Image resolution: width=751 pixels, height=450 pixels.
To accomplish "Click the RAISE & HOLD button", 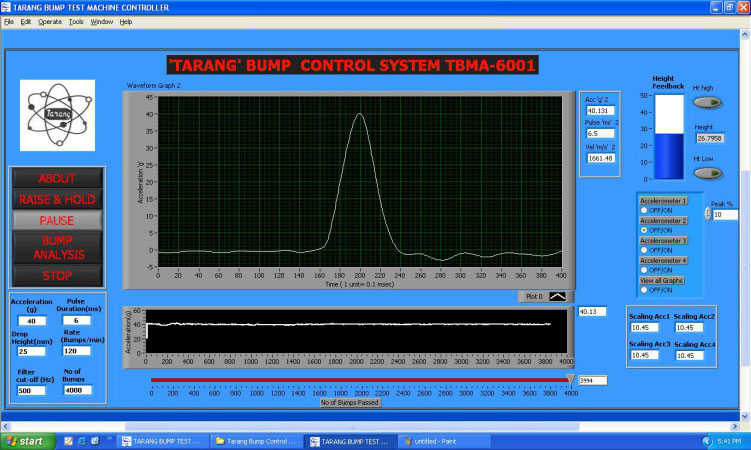I will click(x=57, y=199).
